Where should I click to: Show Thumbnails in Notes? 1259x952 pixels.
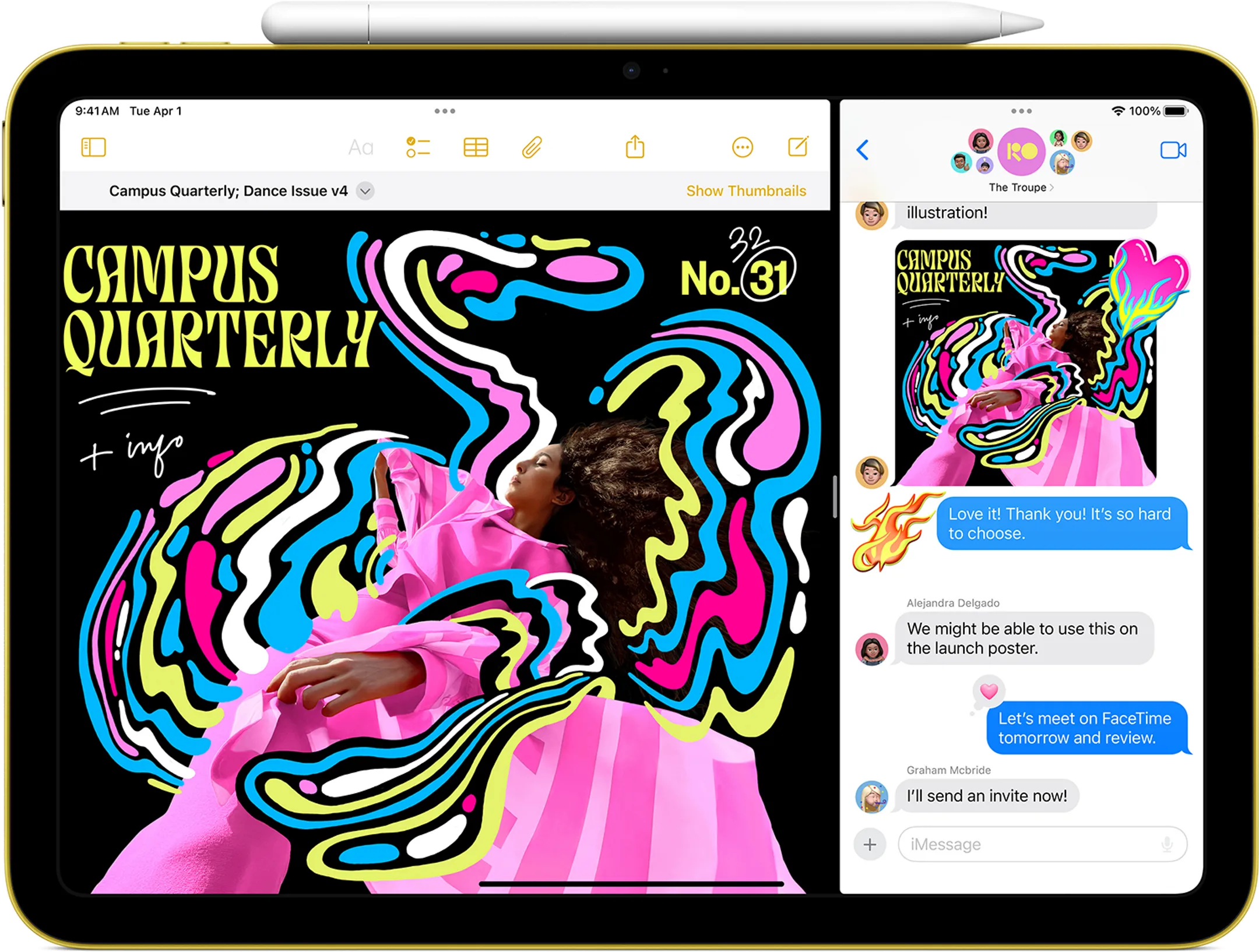pyautogui.click(x=745, y=191)
